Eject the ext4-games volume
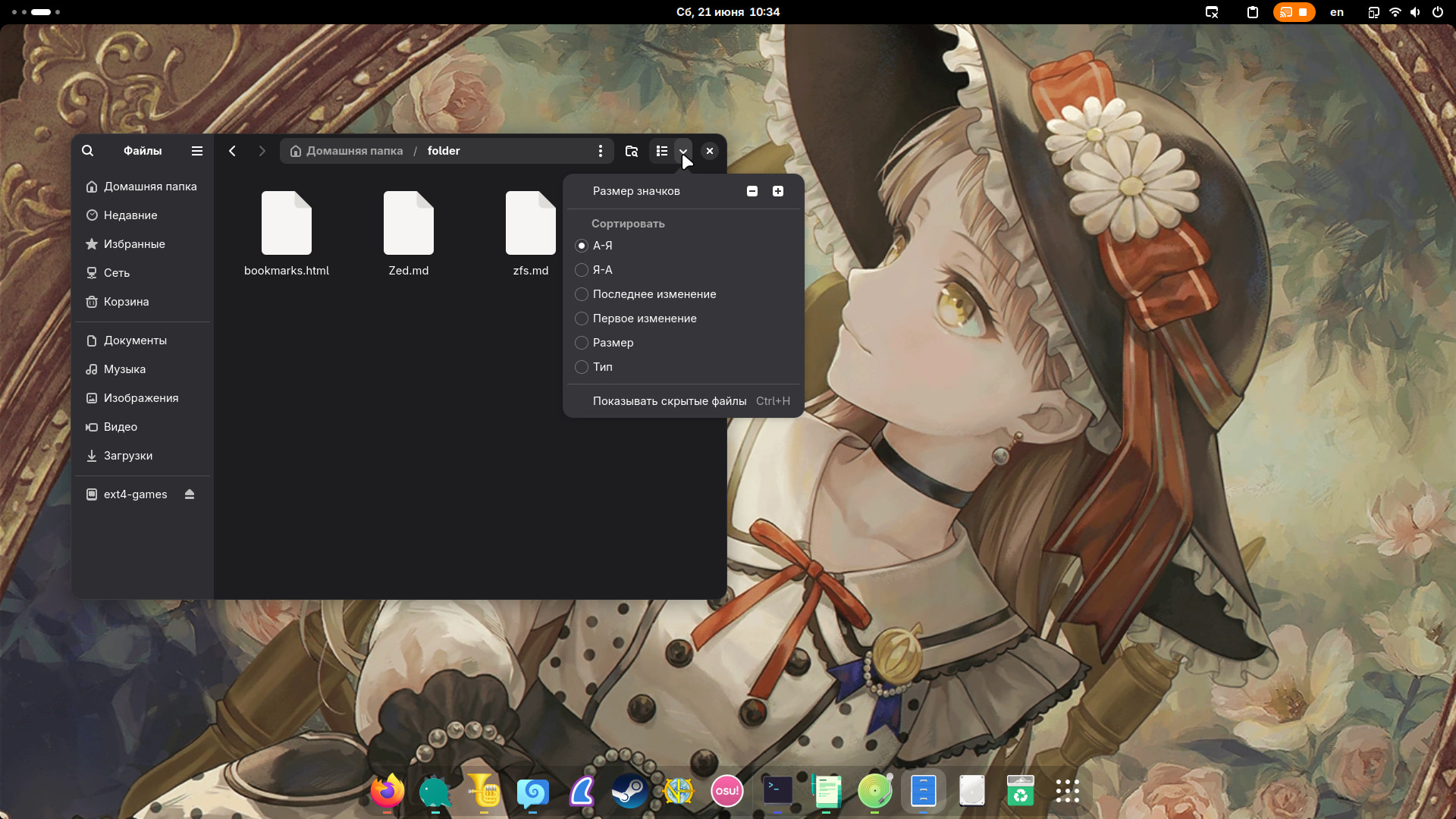This screenshot has width=1456, height=819. [190, 494]
